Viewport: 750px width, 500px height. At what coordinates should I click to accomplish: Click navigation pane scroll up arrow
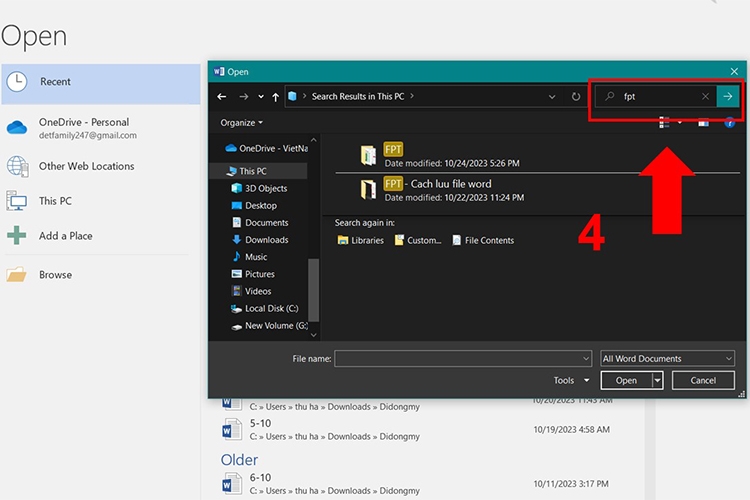click(313, 140)
